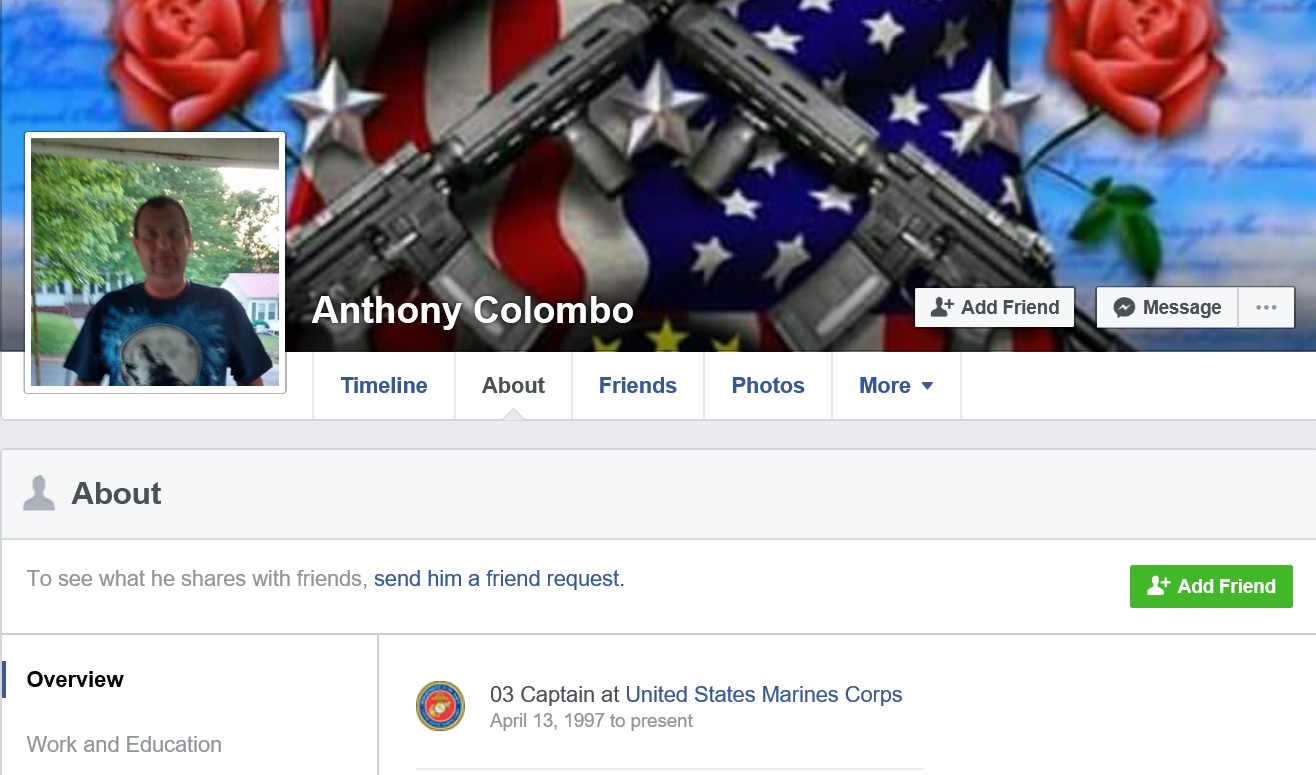
Task: Click the white Add Friend button on cover
Action: (x=995, y=308)
